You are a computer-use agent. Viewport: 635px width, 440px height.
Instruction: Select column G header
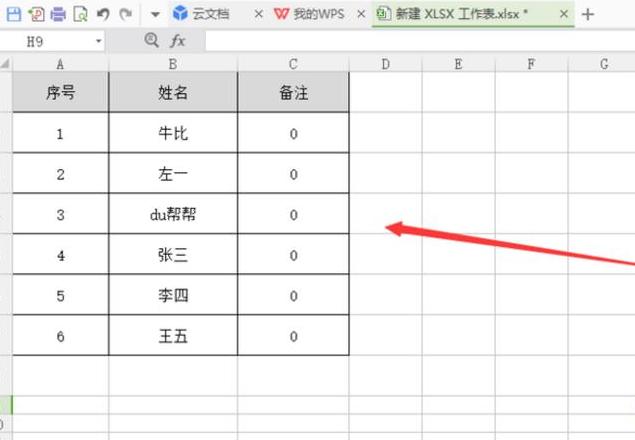coord(602,64)
